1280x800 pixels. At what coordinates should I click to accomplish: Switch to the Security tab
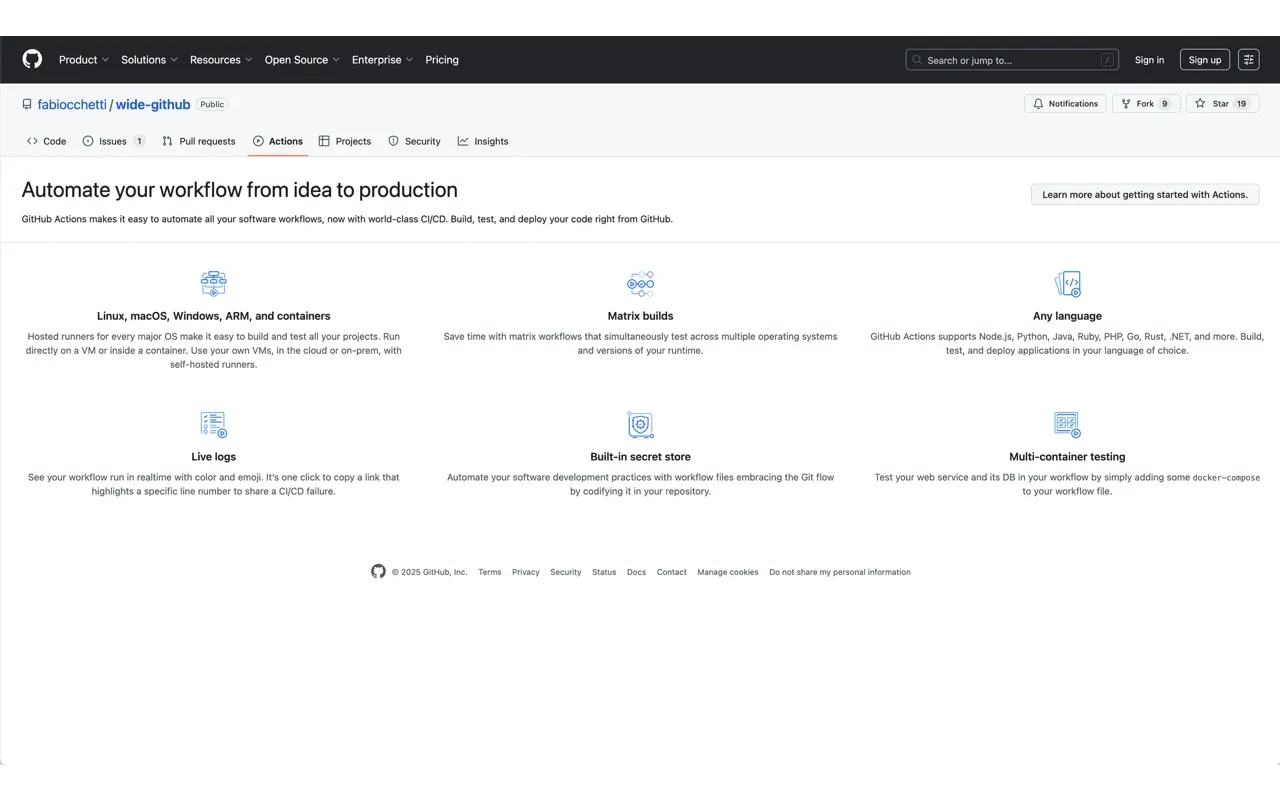point(414,141)
